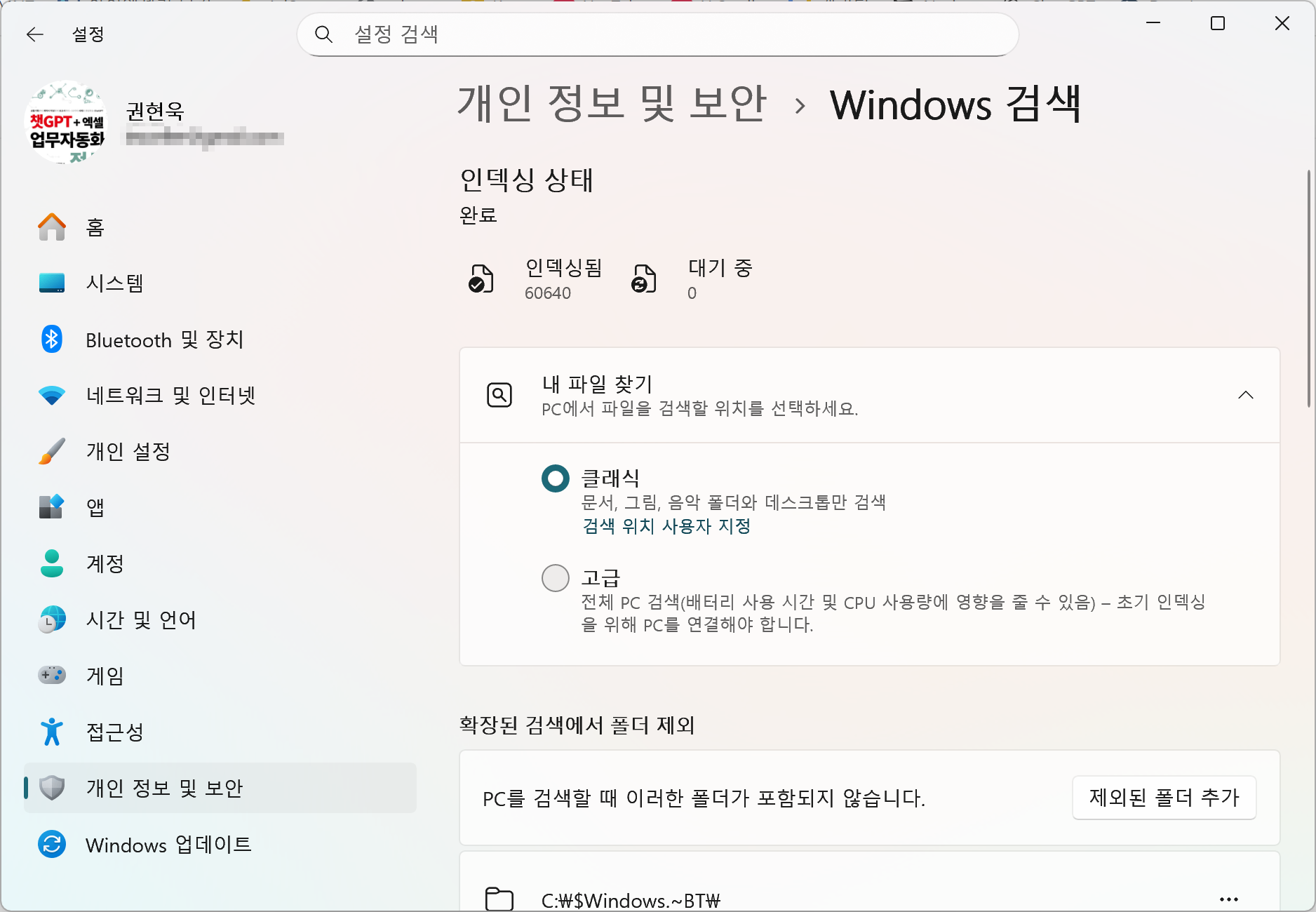Go back with the arrow icon

35,34
